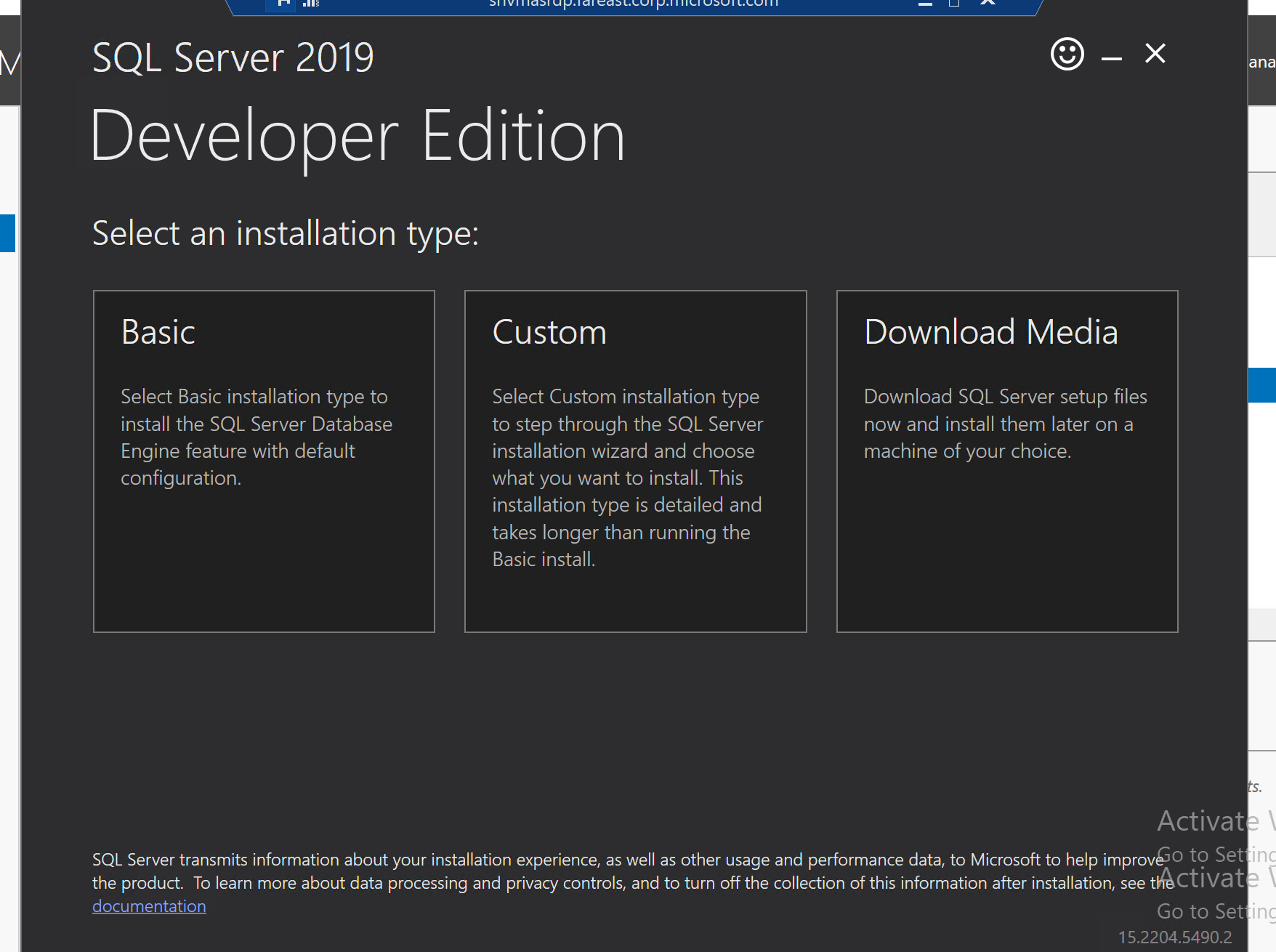Open the privacy documentation link
This screenshot has width=1276, height=952.
coord(149,906)
